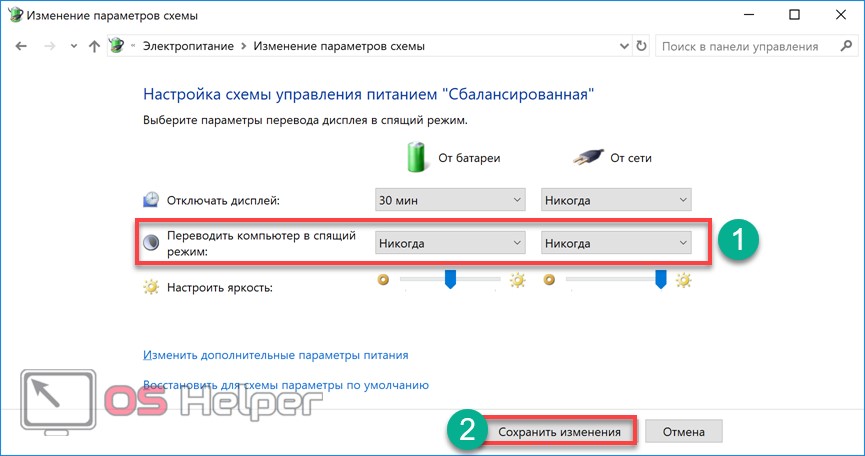Click the От батареи column label
865x456 pixels.
coord(469,158)
